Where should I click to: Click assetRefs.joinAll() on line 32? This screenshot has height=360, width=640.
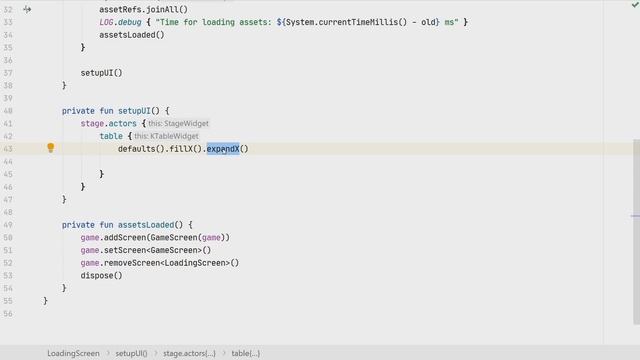(x=143, y=9)
